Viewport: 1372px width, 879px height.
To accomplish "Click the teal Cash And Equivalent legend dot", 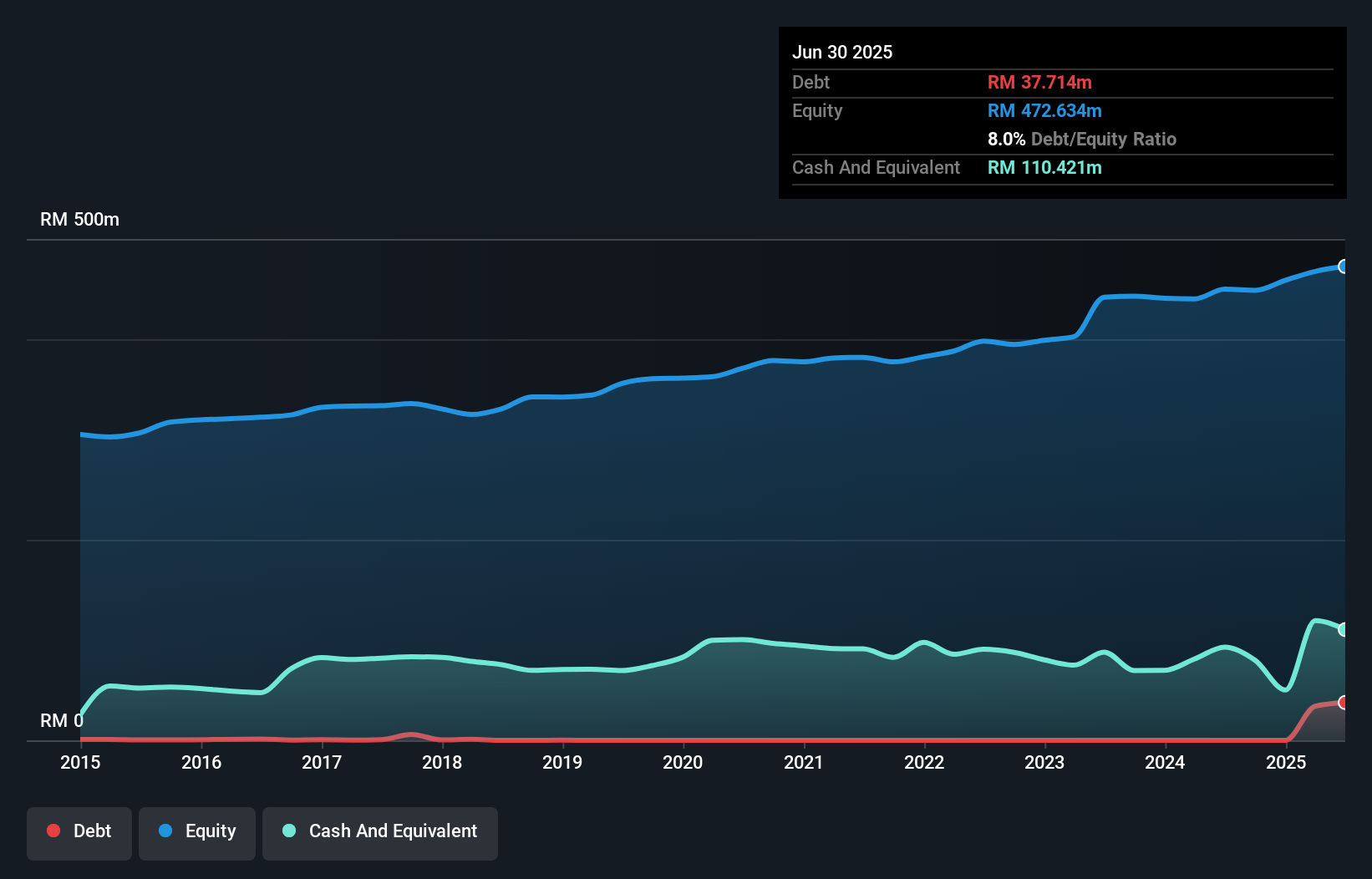I will 288,831.
